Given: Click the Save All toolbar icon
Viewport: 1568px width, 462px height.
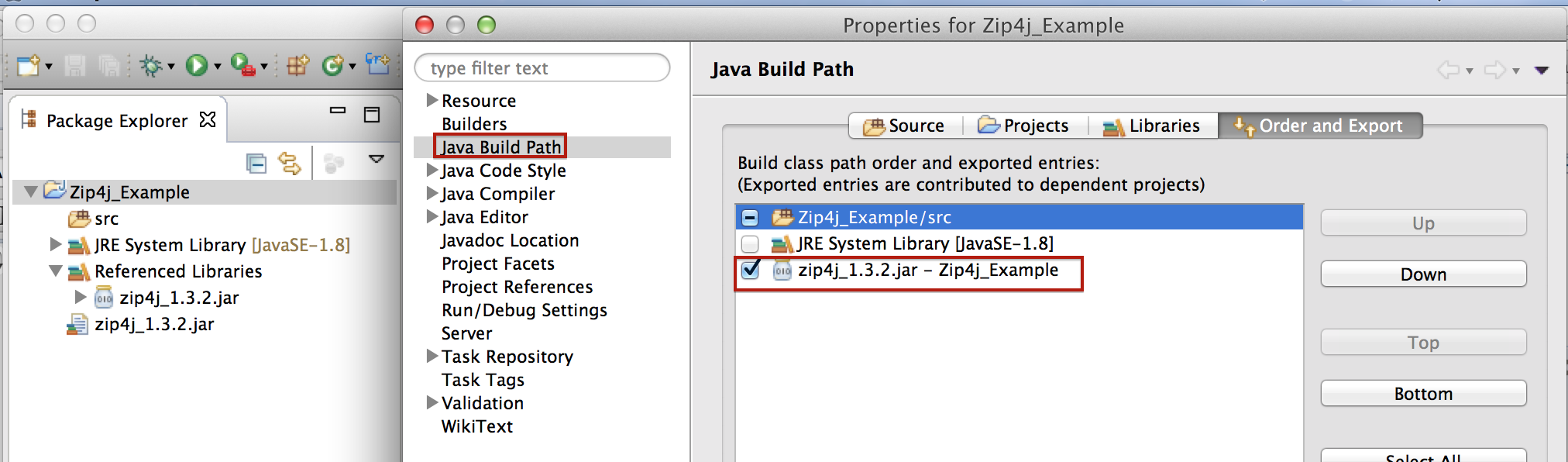Looking at the screenshot, I should click(109, 66).
